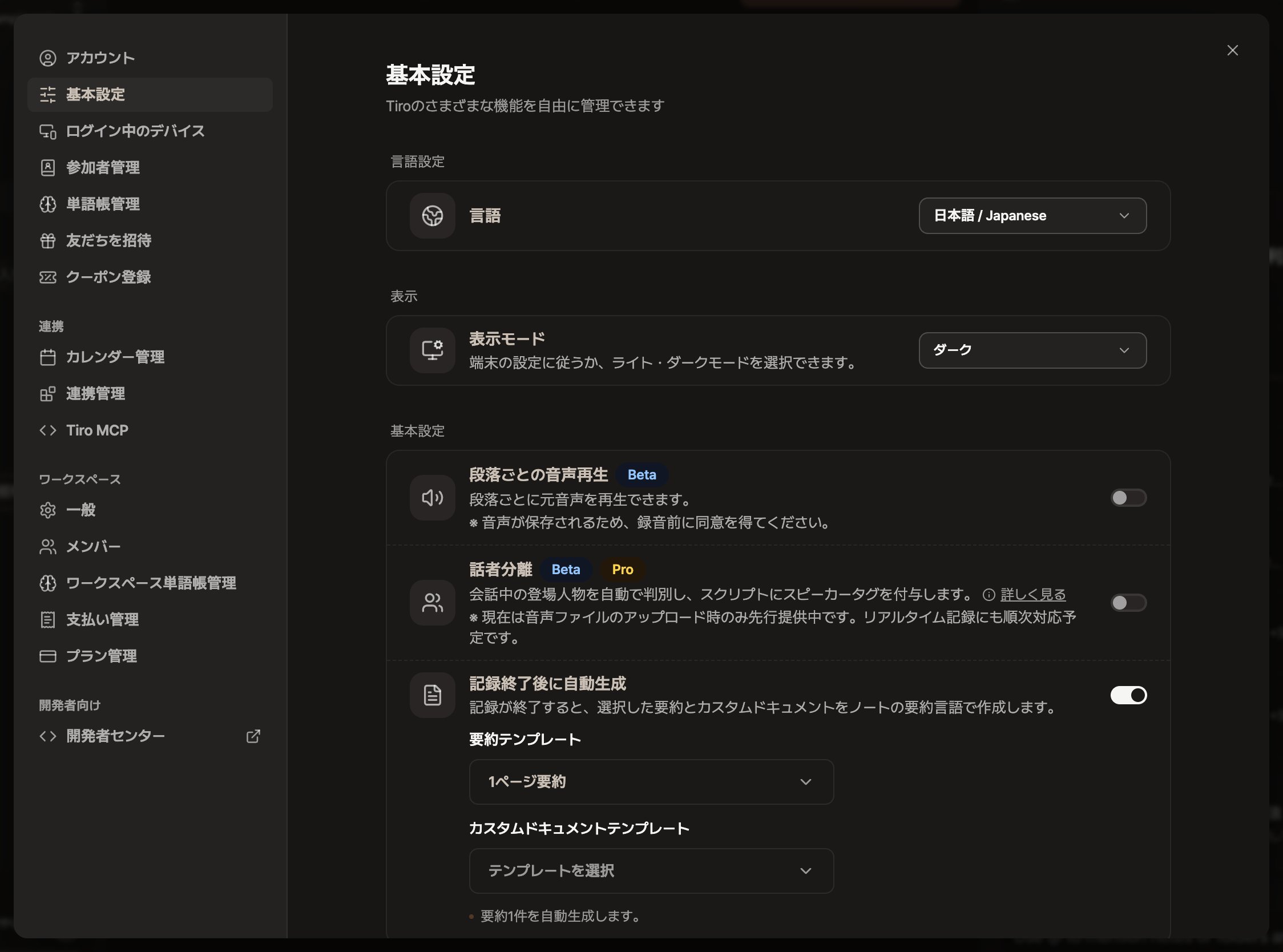Image resolution: width=1283 pixels, height=952 pixels.
Task: Click the card icon beside プラン管理
Action: click(x=48, y=656)
